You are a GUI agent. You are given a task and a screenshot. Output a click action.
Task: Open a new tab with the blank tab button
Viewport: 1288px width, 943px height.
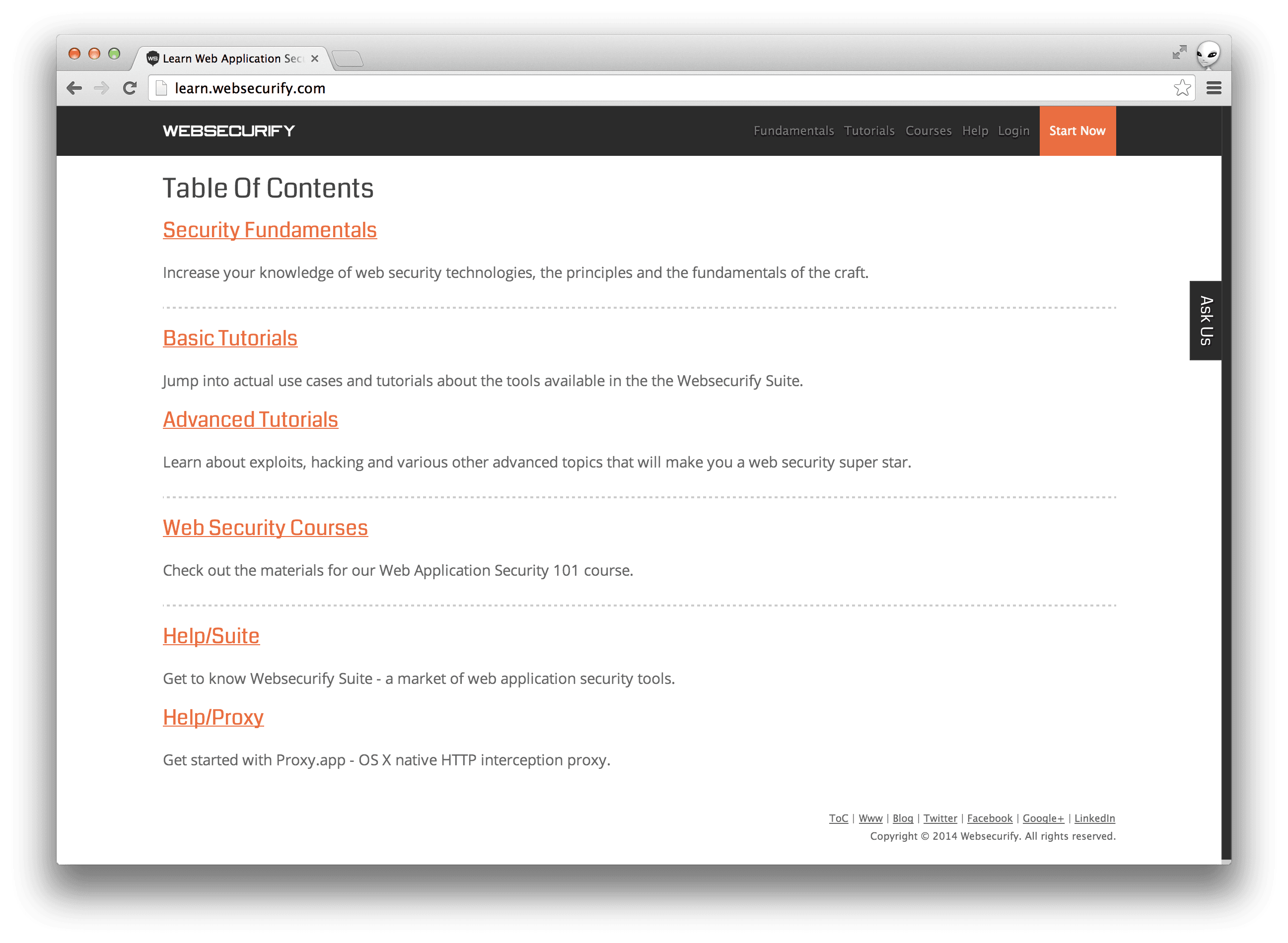(x=348, y=59)
